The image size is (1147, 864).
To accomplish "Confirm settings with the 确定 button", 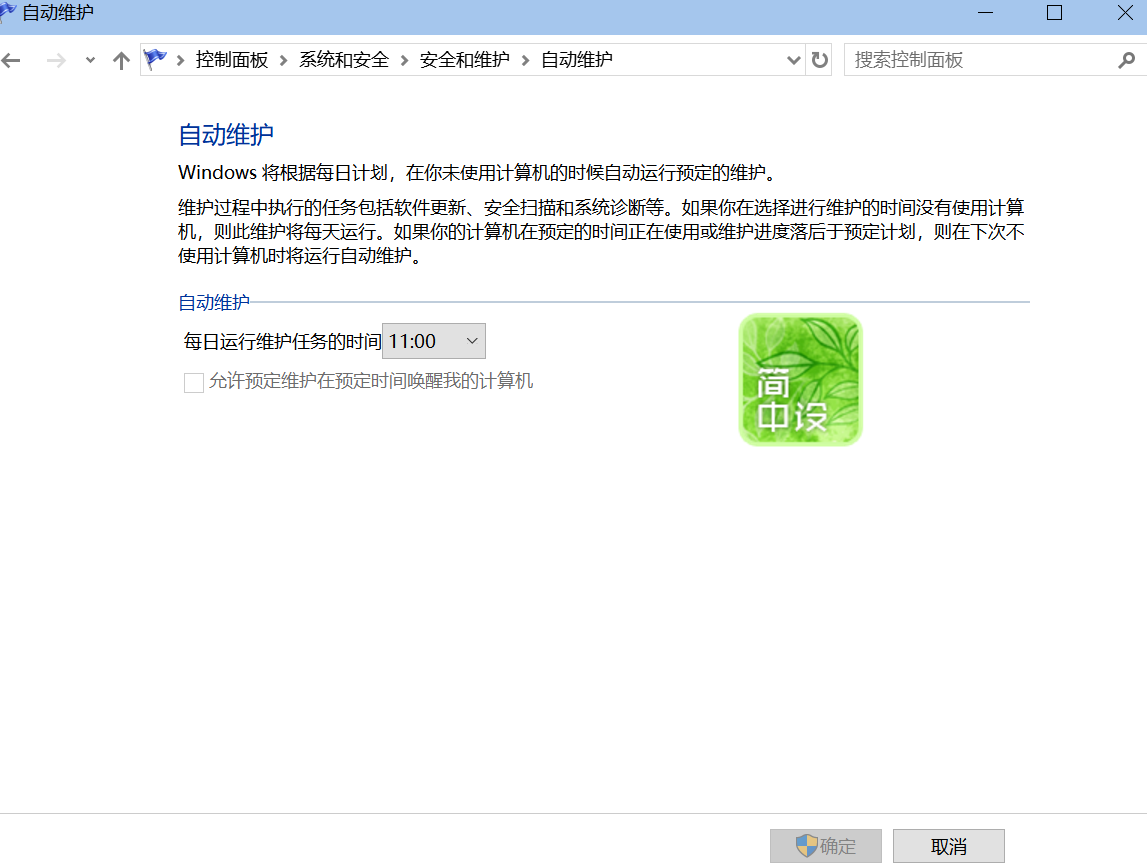I will coord(826,846).
